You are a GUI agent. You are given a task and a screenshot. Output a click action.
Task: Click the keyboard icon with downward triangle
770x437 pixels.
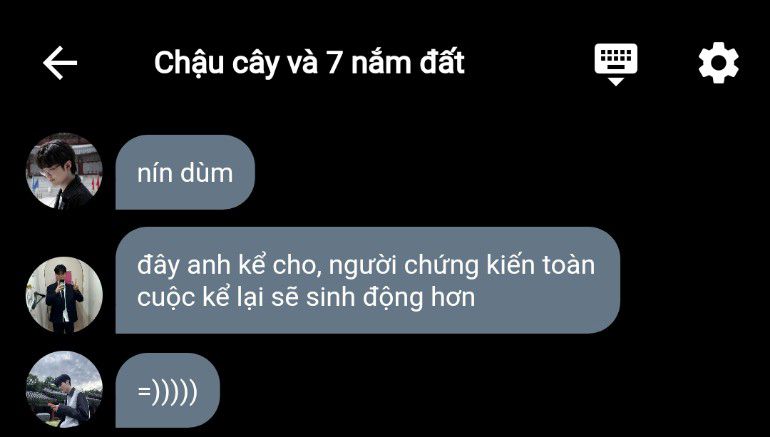pyautogui.click(x=616, y=64)
